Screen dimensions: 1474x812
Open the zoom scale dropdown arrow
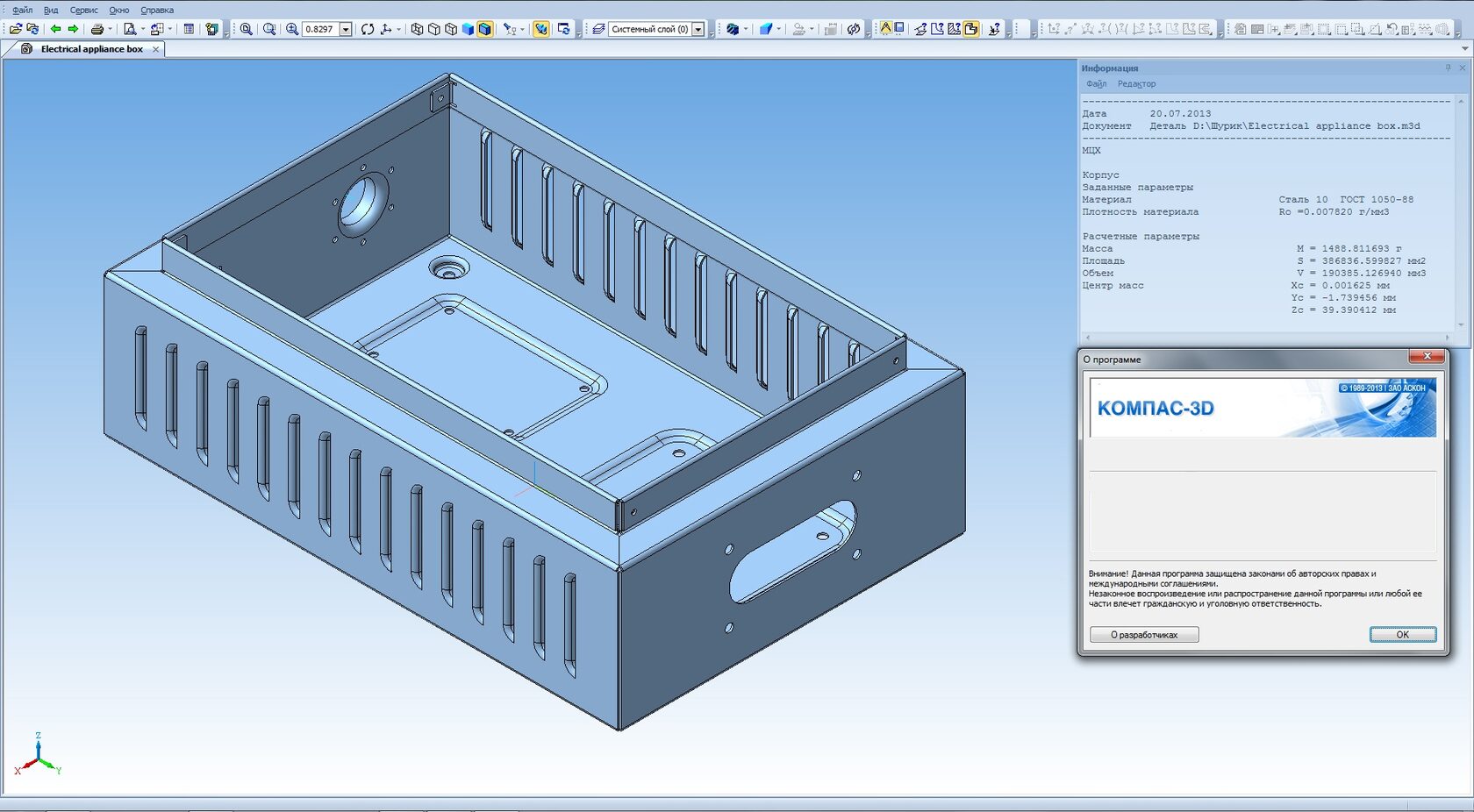tap(346, 29)
